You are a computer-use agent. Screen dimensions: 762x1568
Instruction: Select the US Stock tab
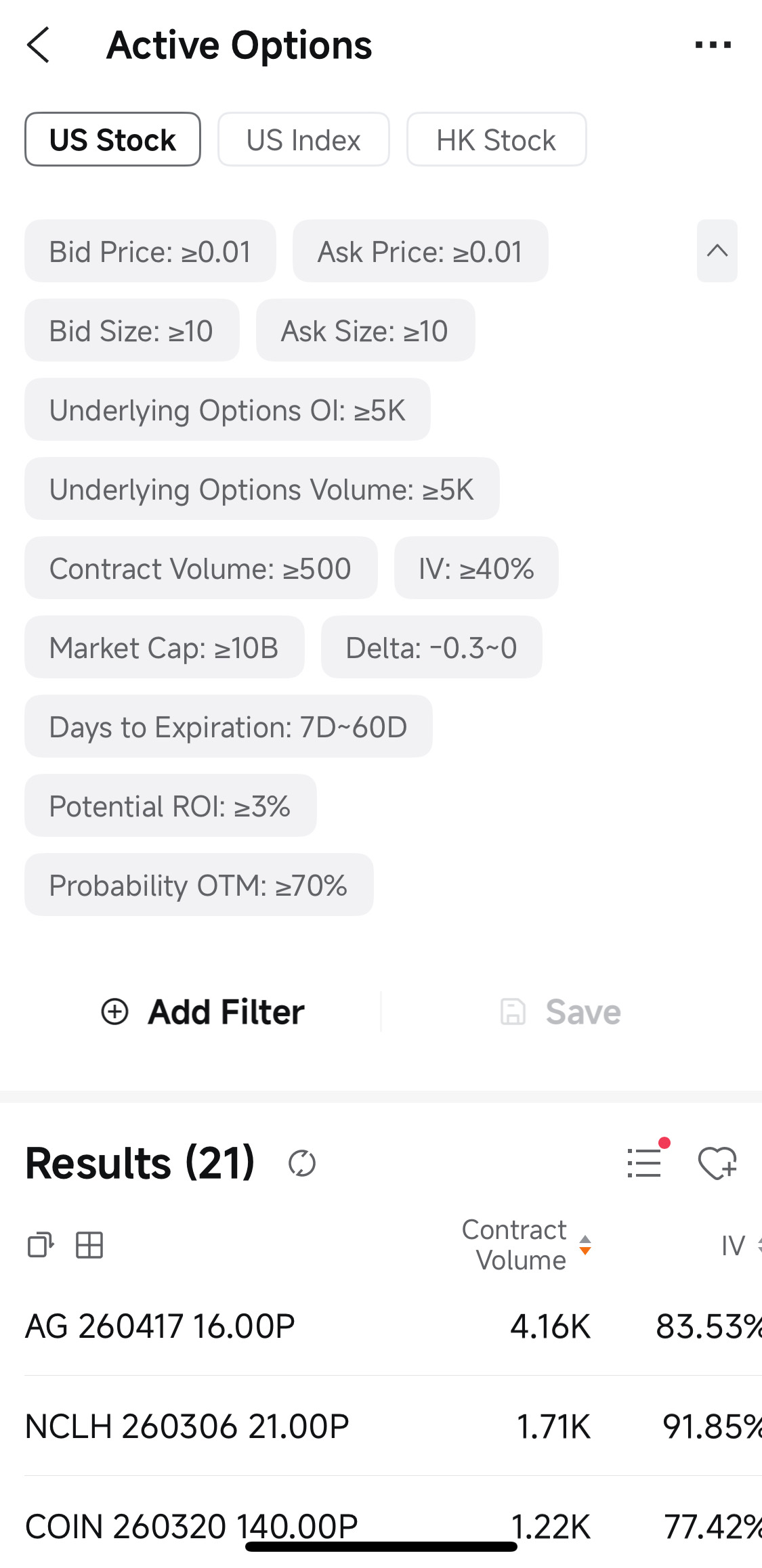pos(112,139)
